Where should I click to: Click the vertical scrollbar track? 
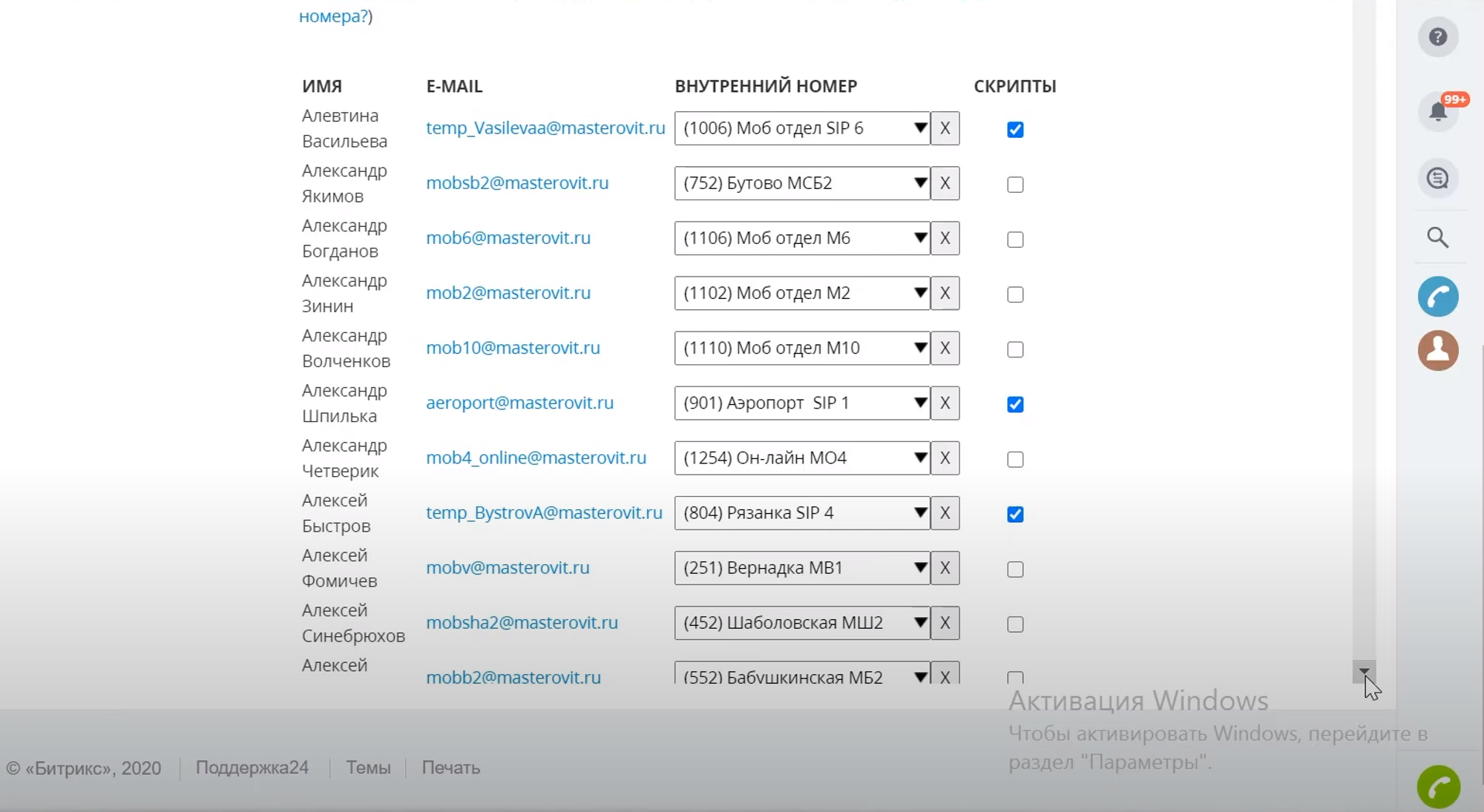tap(1364, 330)
